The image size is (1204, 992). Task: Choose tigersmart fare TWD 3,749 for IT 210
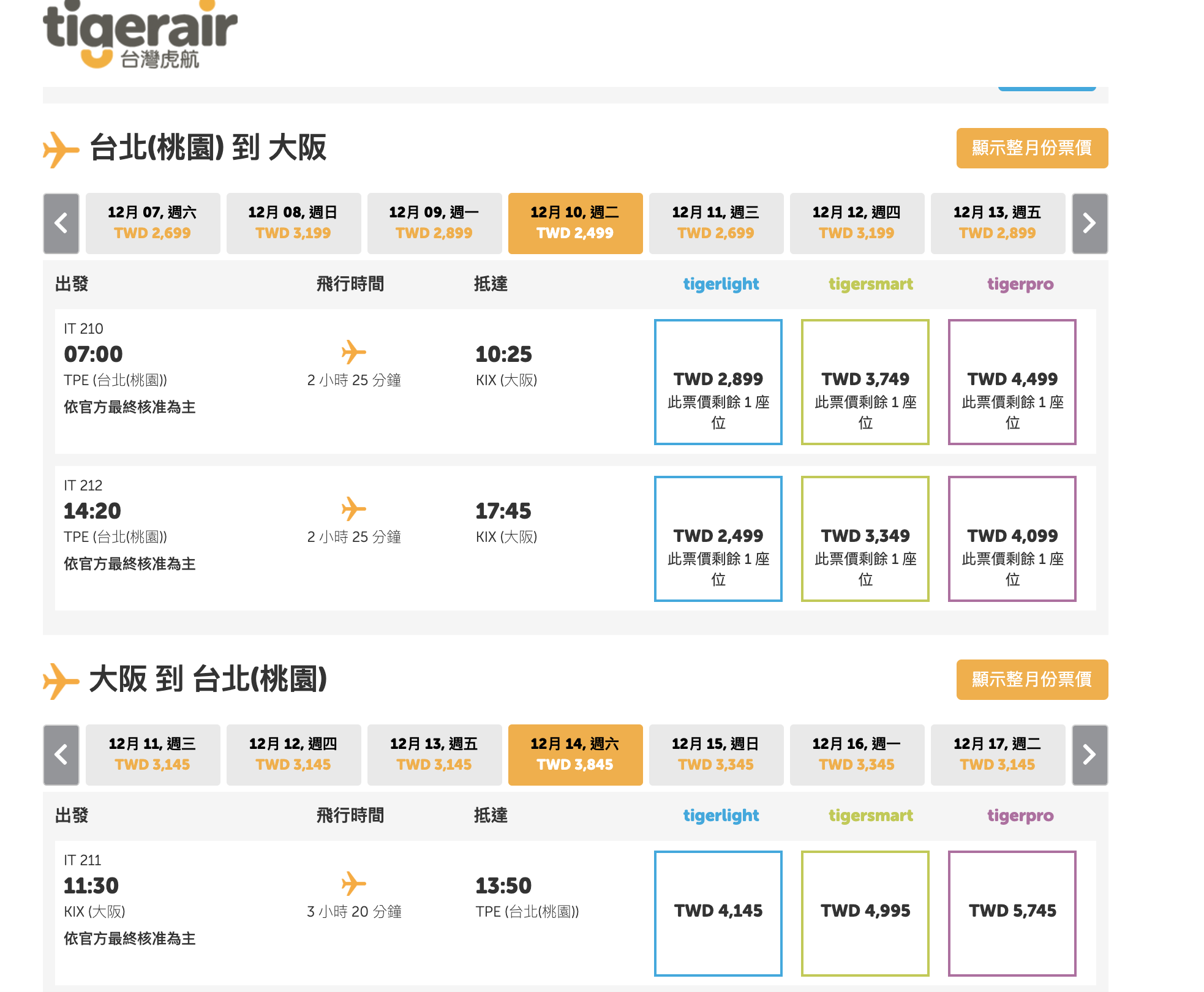tap(865, 382)
